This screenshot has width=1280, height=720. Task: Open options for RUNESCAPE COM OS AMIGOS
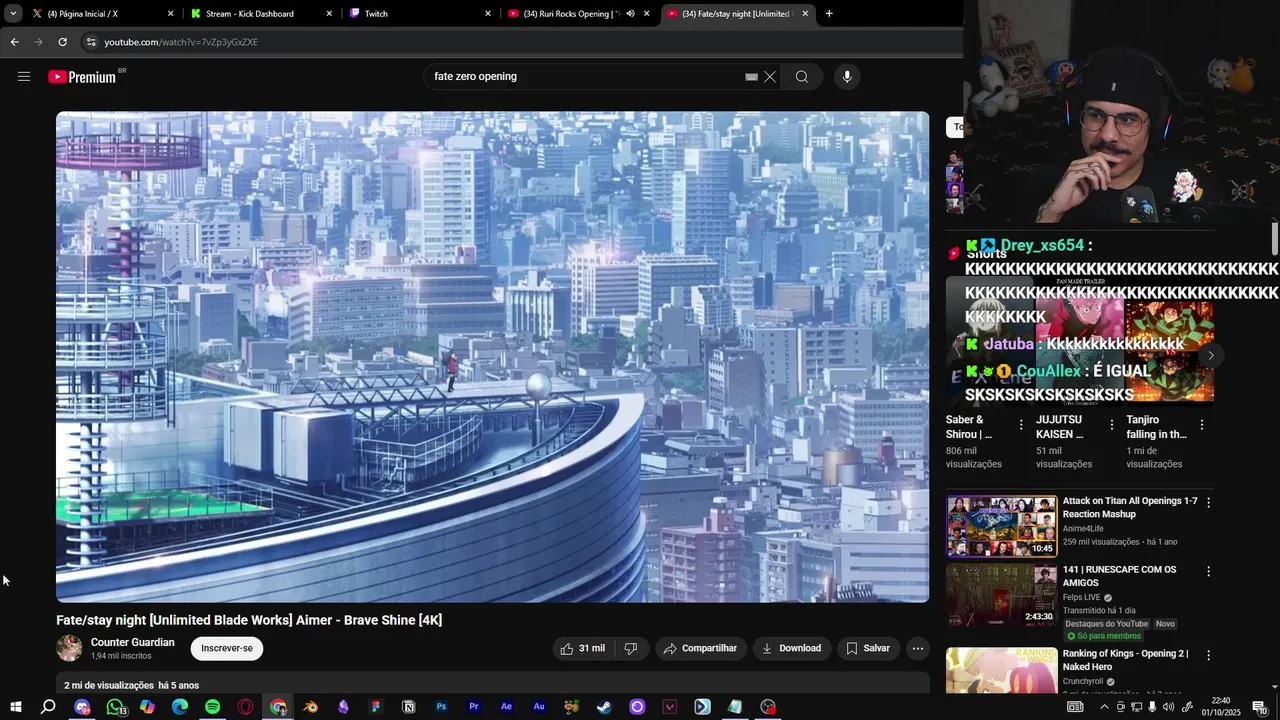click(x=1208, y=572)
